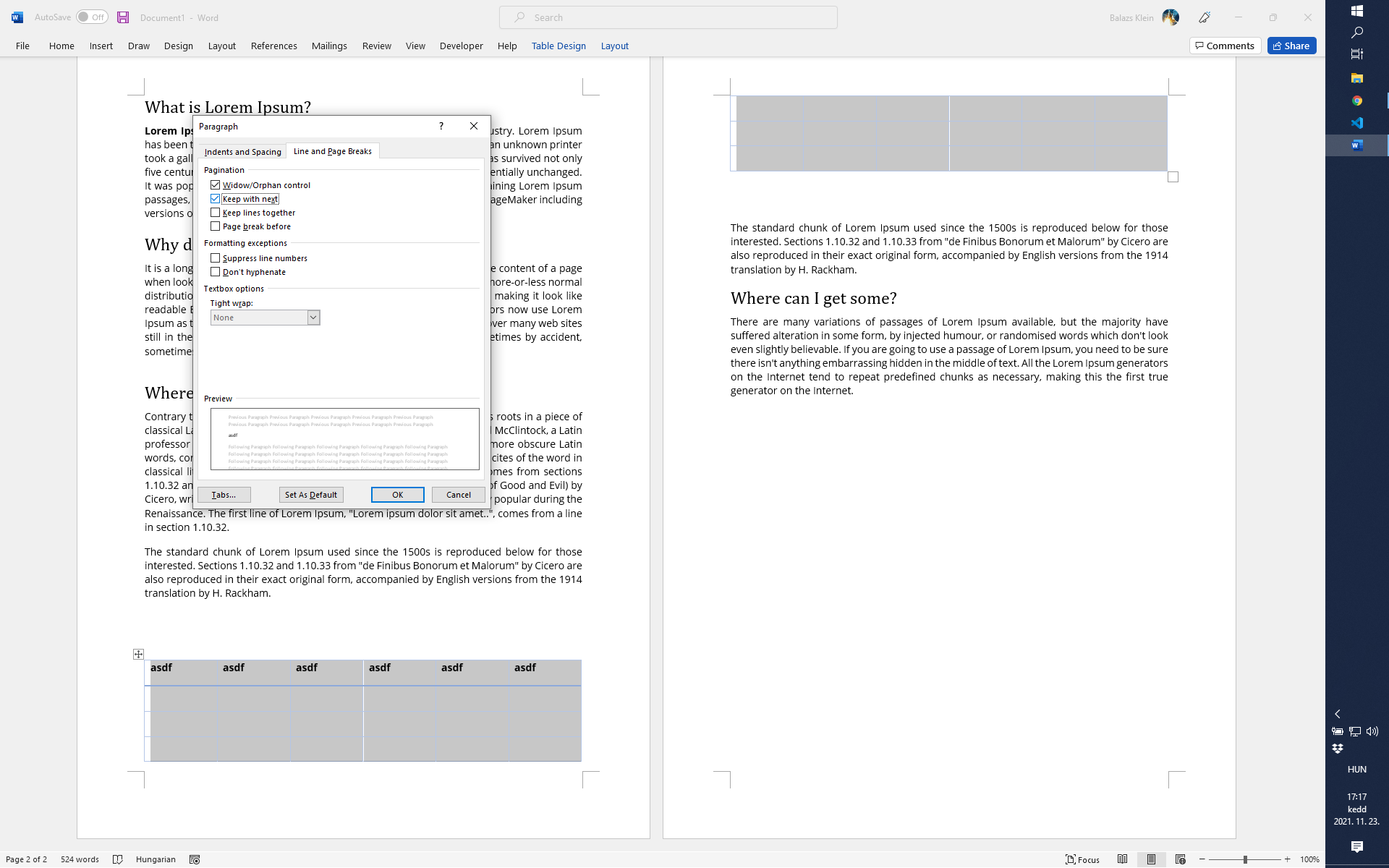Open Dropbox from system tray

pos(1338,749)
